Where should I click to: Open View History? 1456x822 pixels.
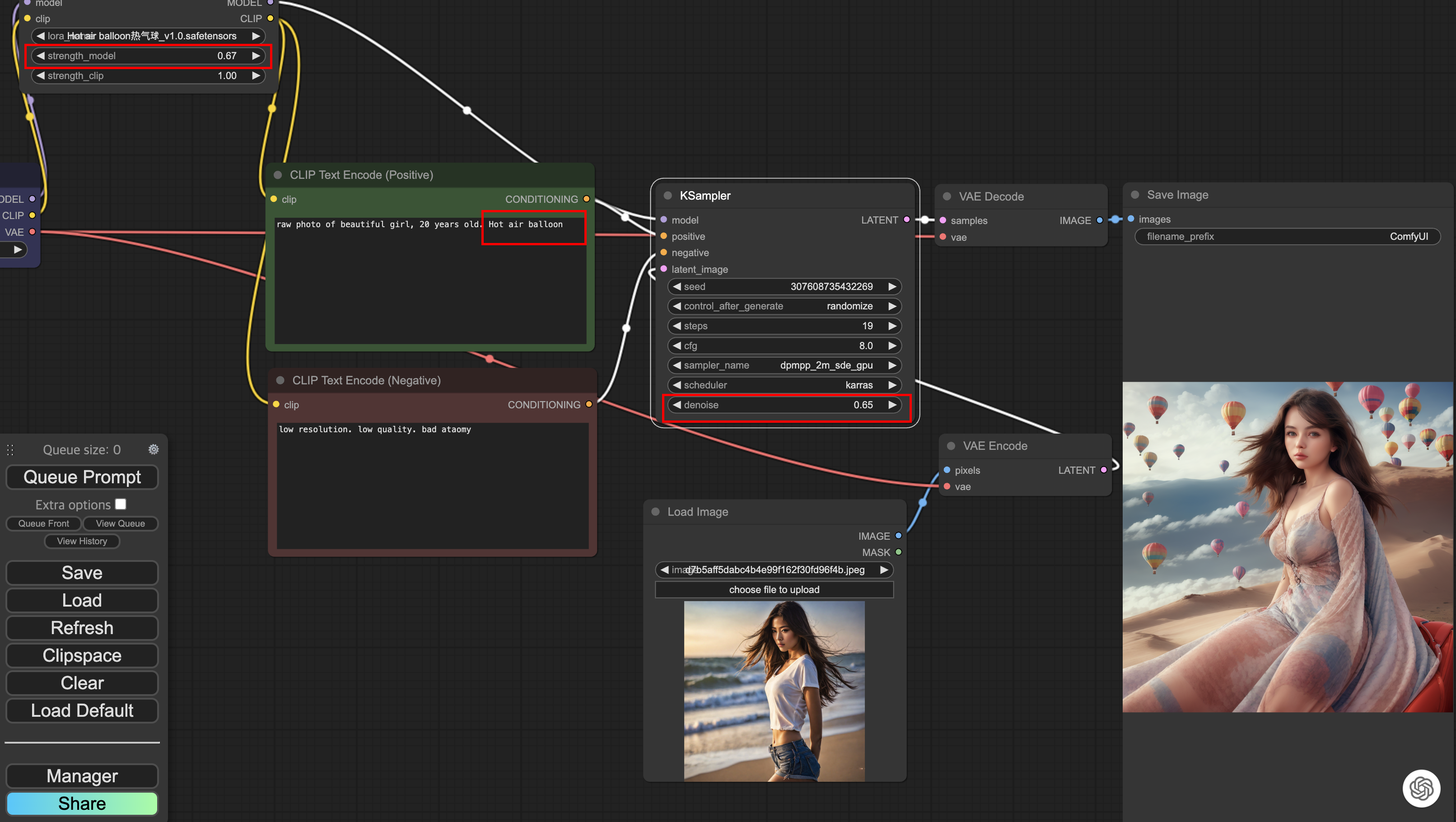click(82, 541)
